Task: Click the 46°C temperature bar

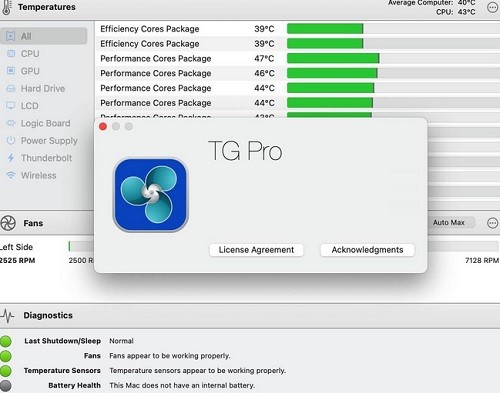Action: (332, 73)
